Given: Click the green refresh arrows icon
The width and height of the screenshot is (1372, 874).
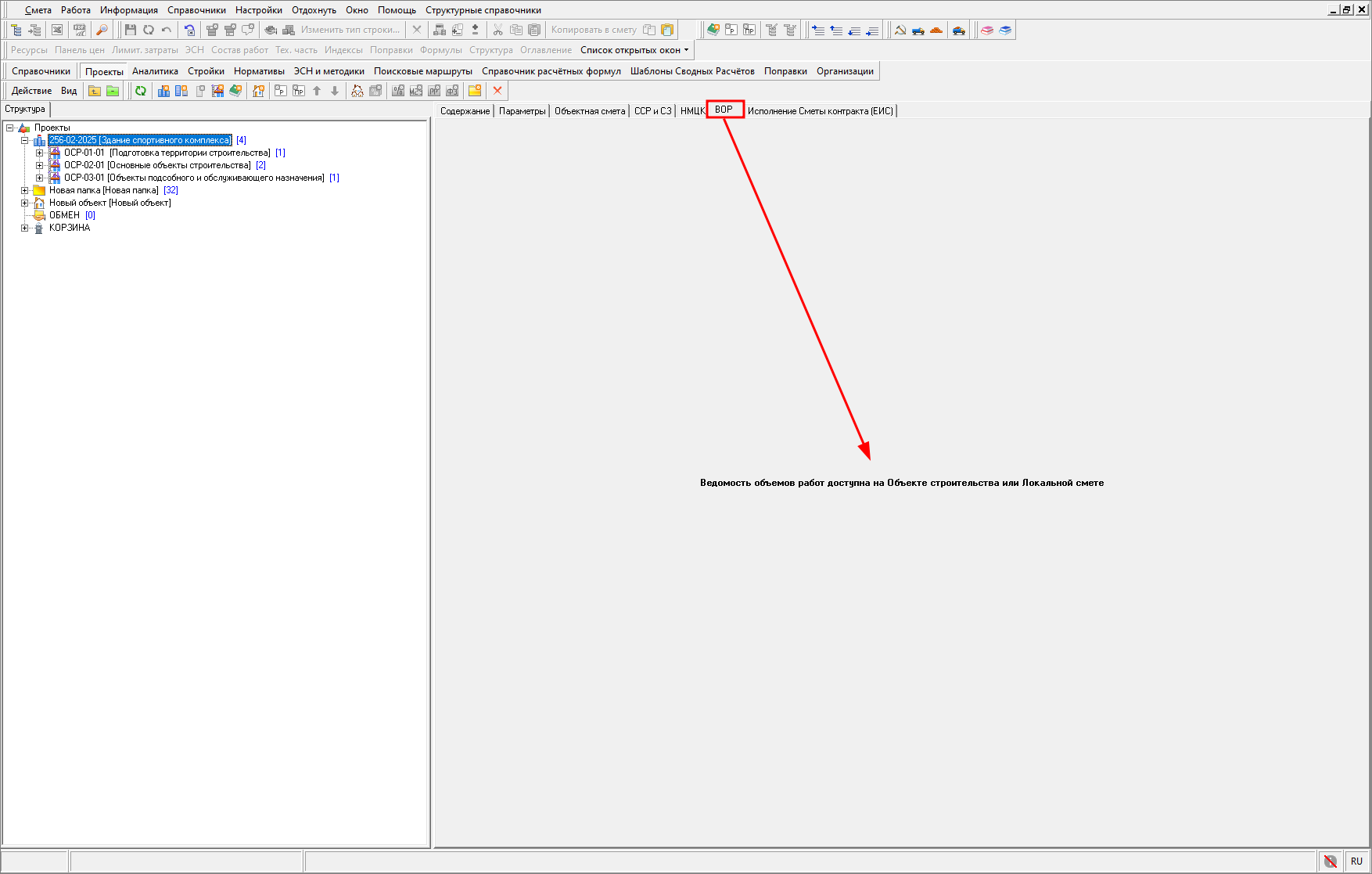Looking at the screenshot, I should [x=141, y=91].
